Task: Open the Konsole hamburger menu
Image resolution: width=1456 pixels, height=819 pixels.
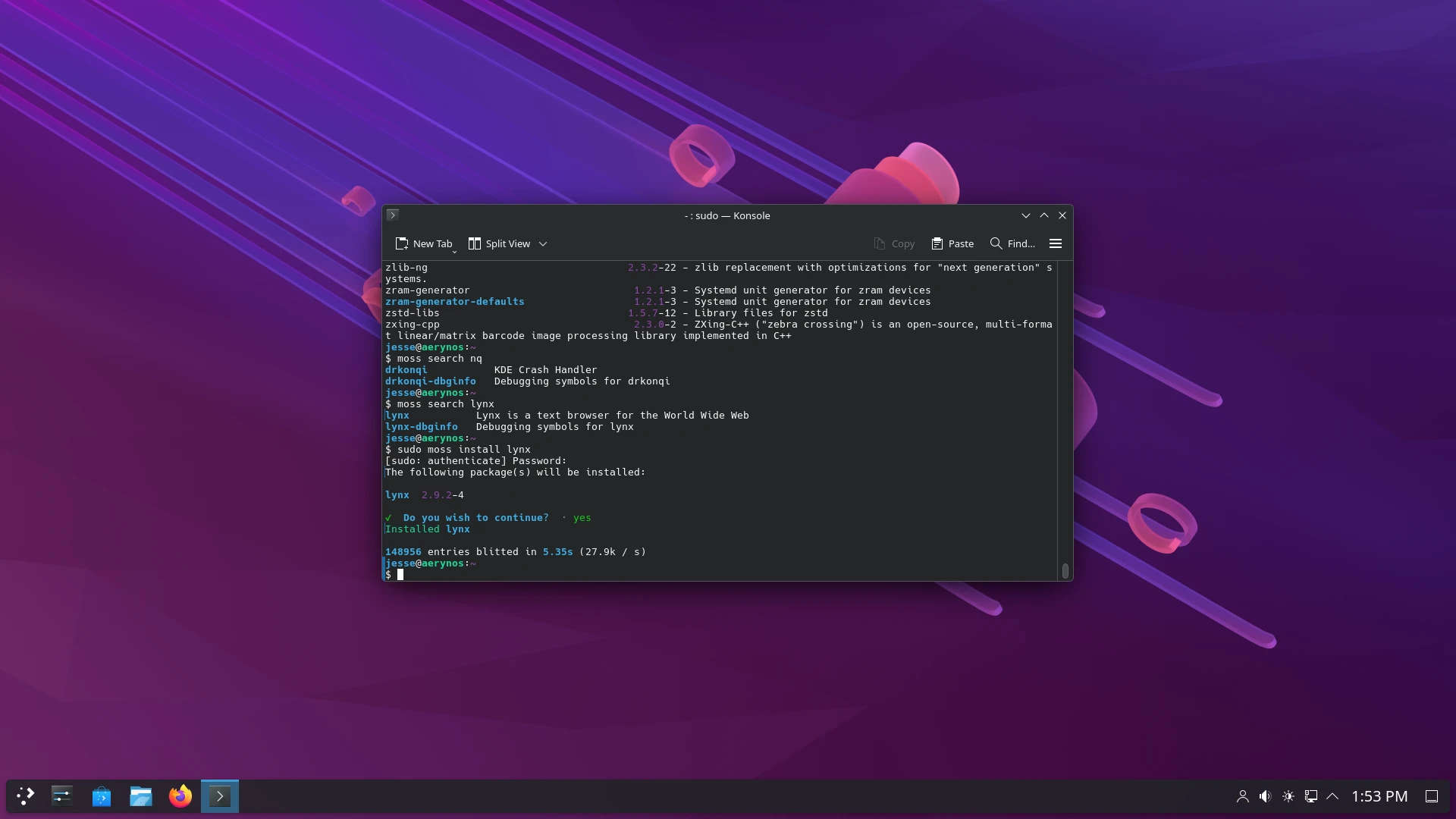Action: [1055, 243]
